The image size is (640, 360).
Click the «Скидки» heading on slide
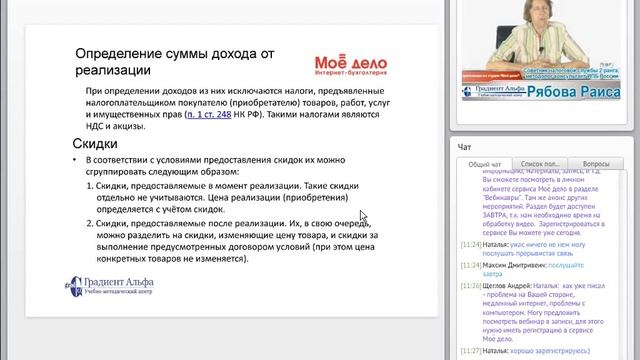click(95, 144)
